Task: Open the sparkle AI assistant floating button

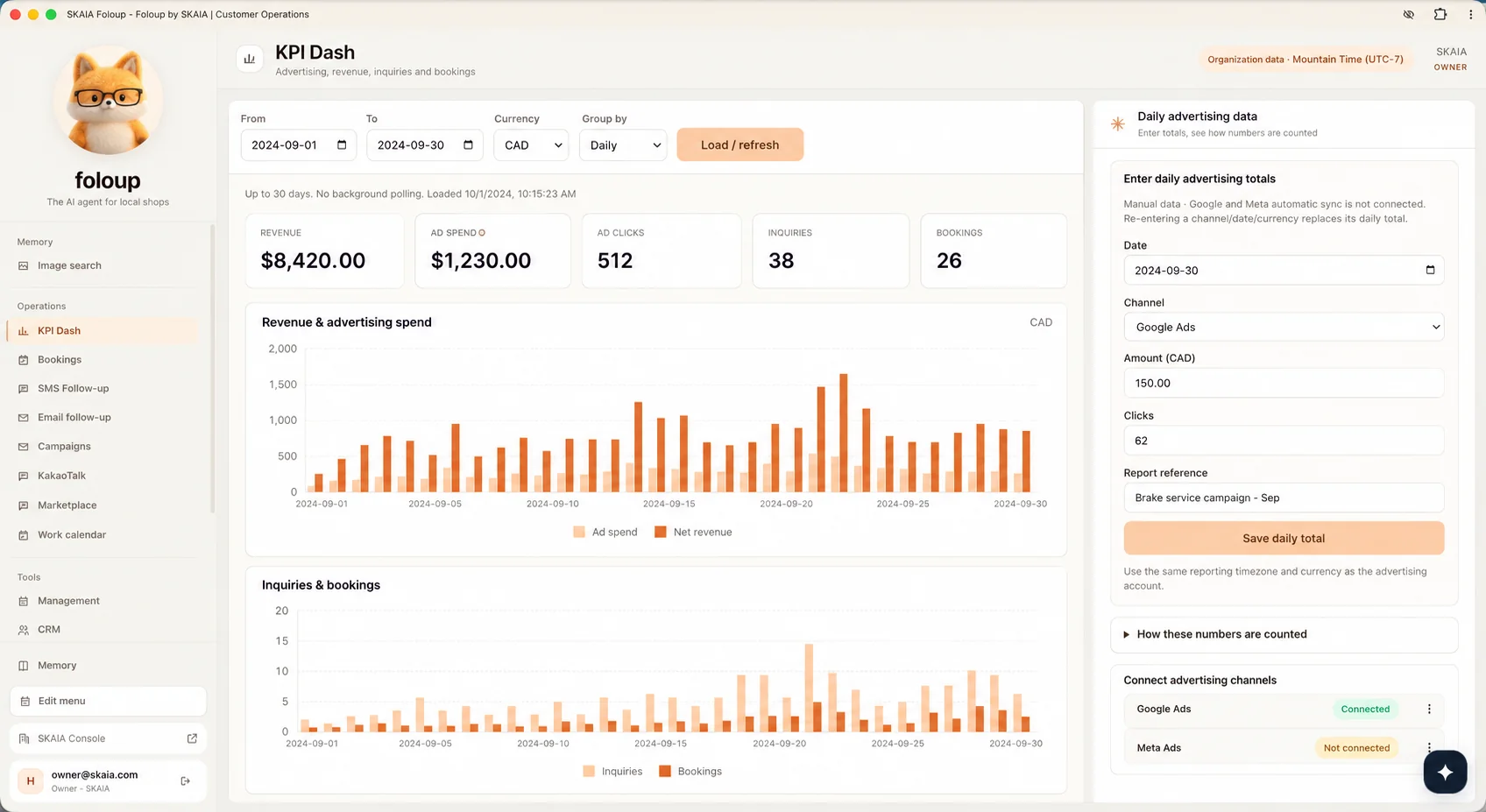Action: pyautogui.click(x=1445, y=772)
